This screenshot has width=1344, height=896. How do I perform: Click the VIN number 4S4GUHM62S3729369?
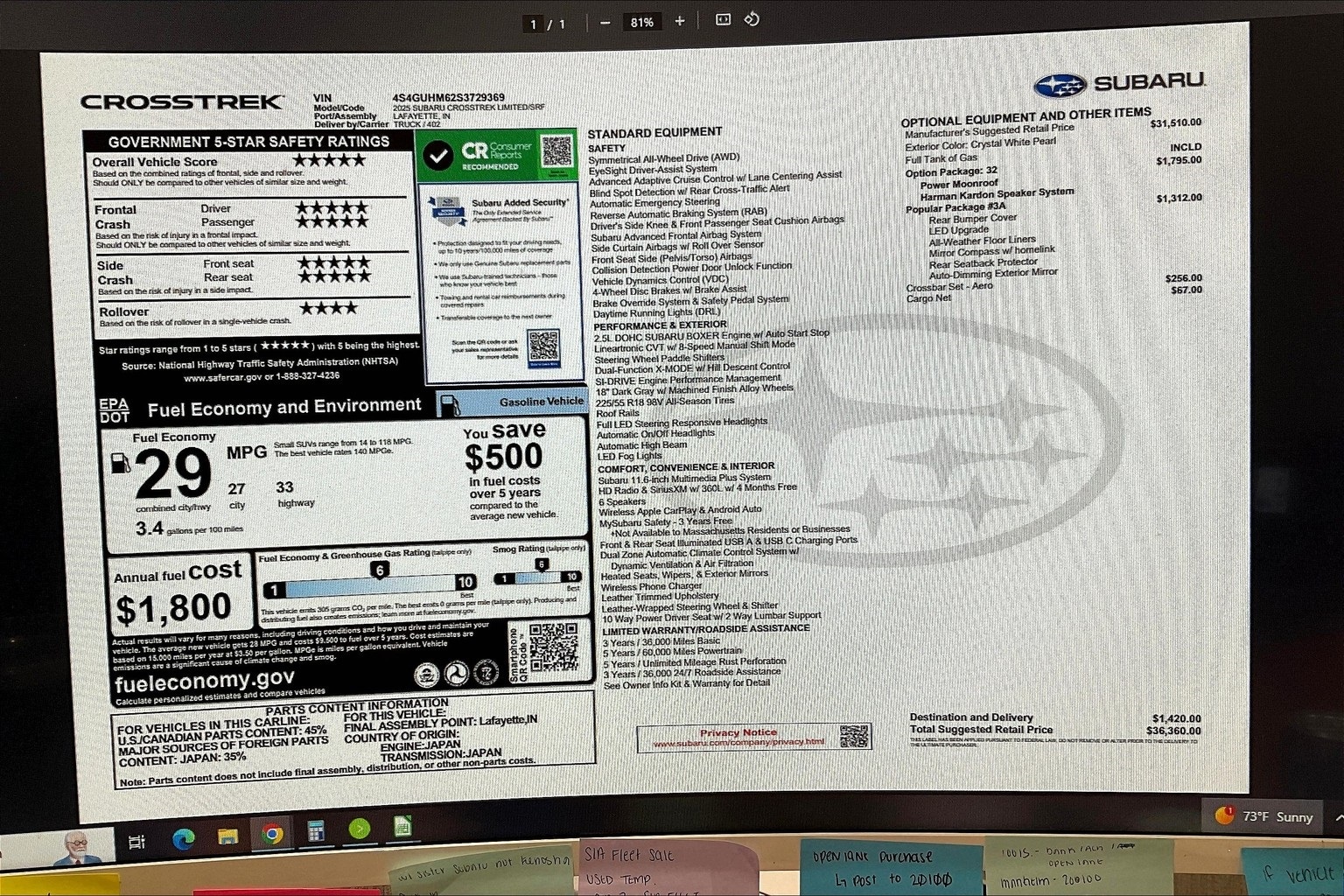pos(448,98)
